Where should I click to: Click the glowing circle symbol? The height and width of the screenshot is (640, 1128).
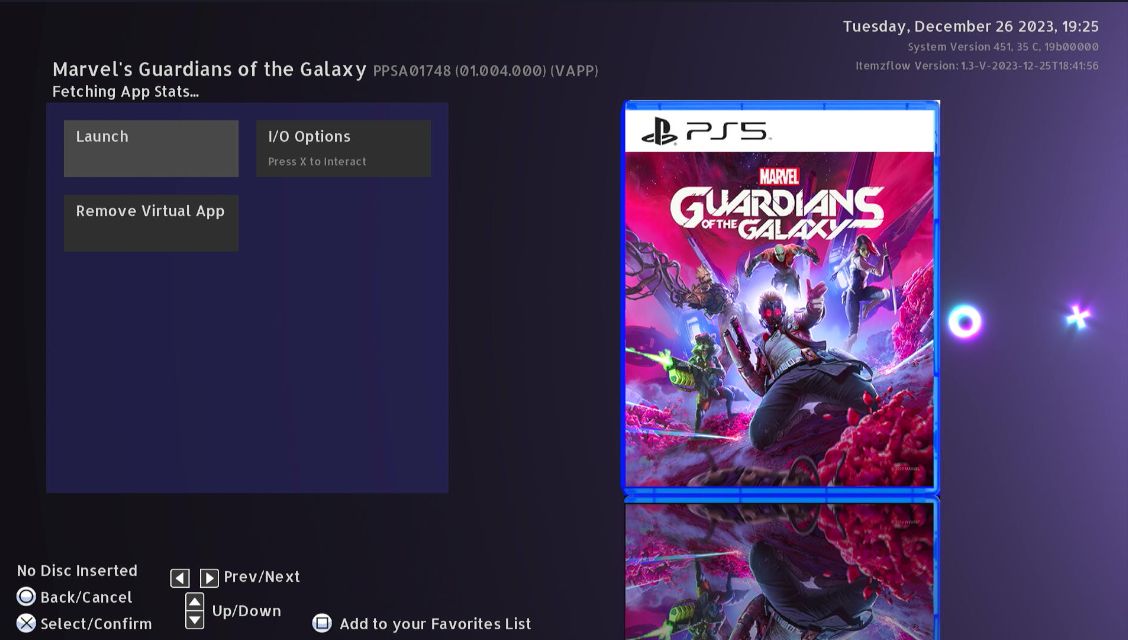pyautogui.click(x=965, y=321)
